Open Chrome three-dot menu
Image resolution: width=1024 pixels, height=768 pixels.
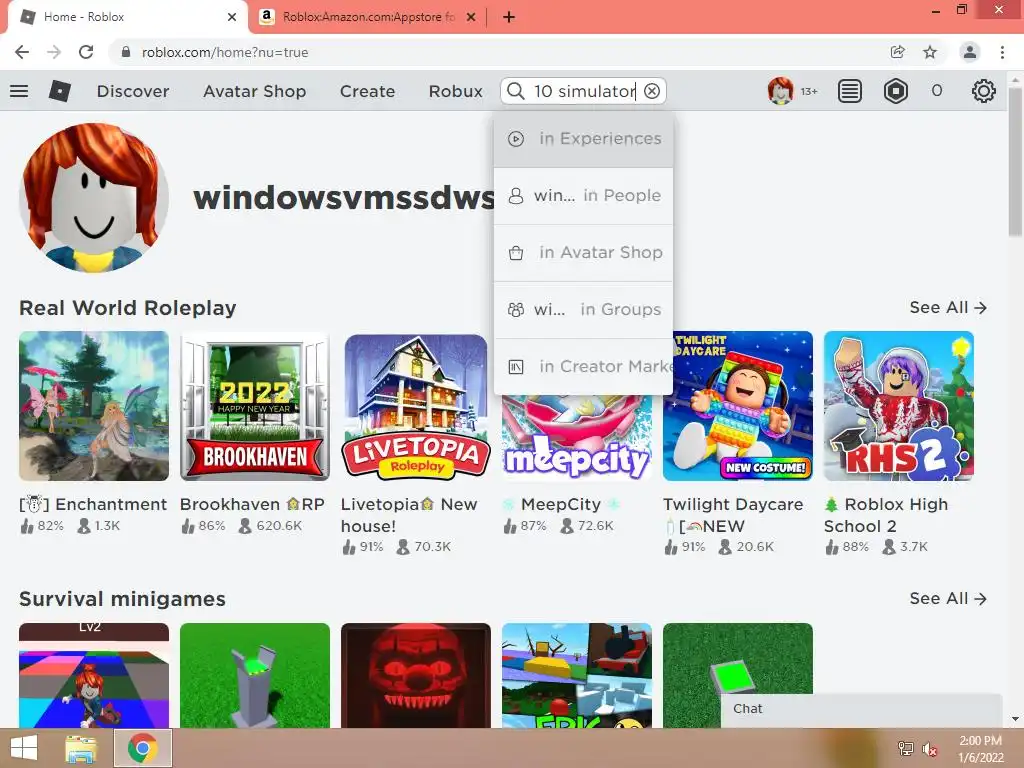coord(1002,52)
